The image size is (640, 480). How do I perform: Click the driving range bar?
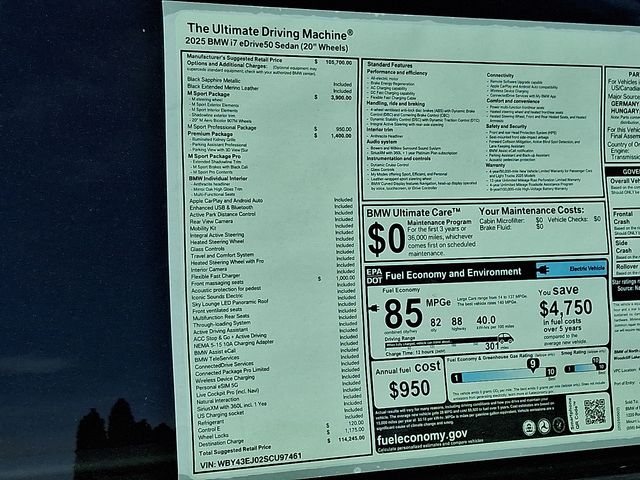[x=441, y=344]
